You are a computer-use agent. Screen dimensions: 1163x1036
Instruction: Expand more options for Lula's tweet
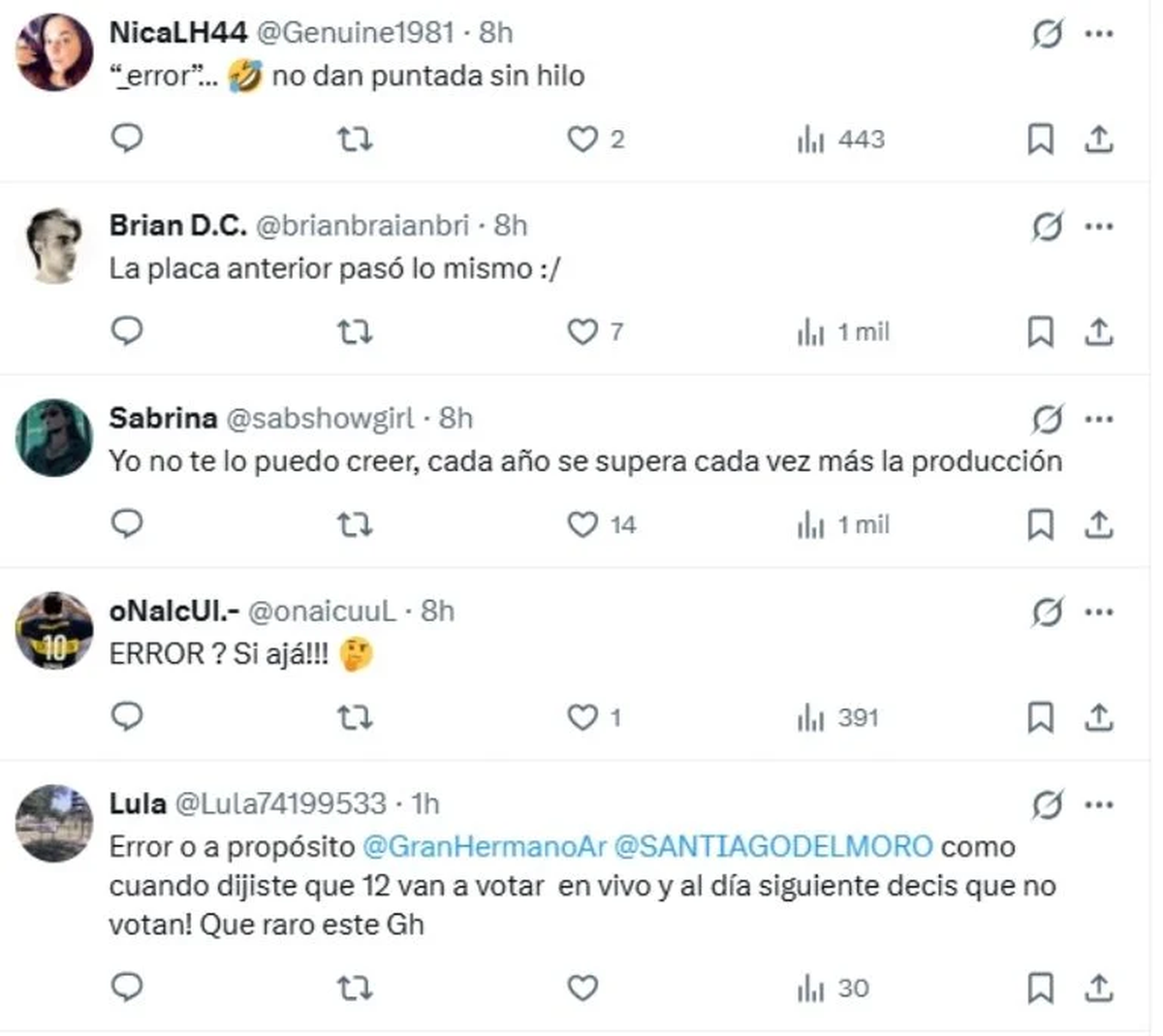[1099, 805]
